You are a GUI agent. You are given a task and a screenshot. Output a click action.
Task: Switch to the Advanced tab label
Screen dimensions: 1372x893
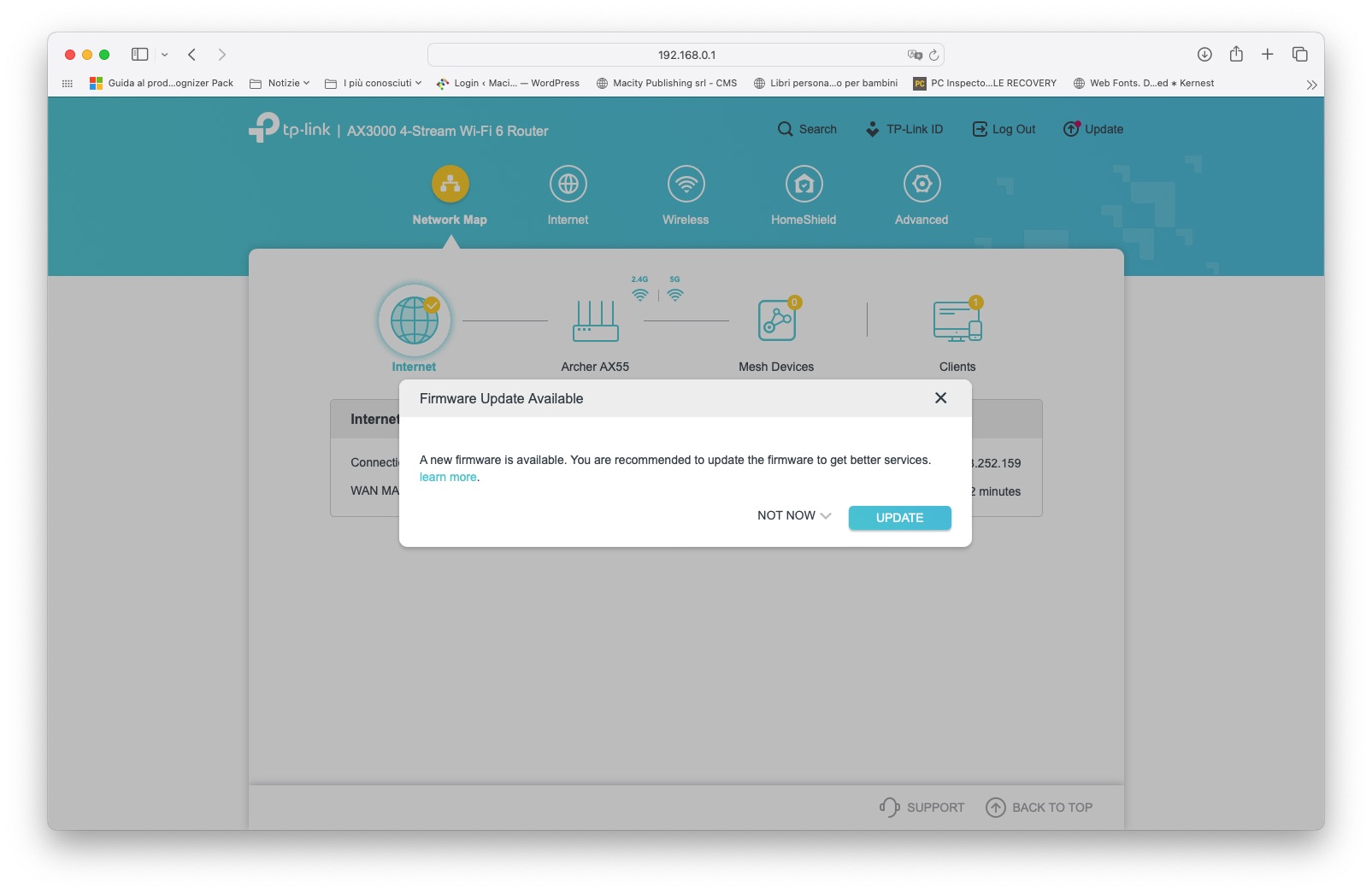click(x=922, y=220)
